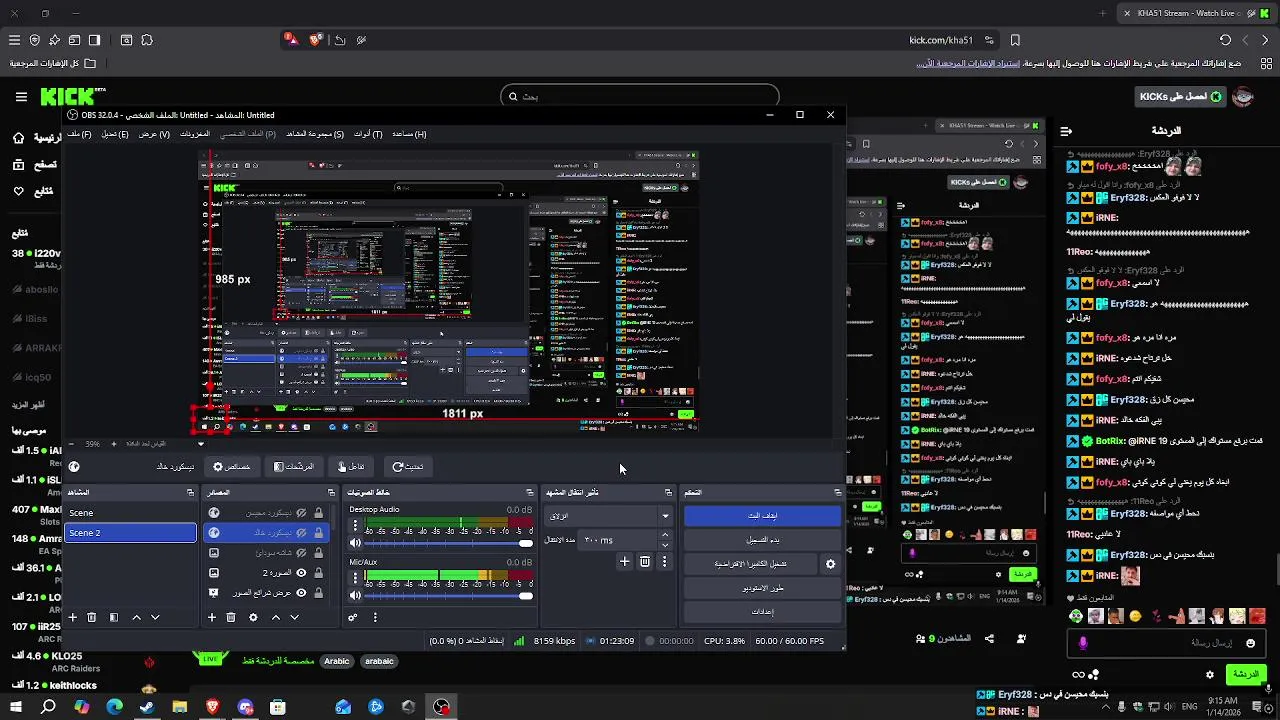Select Scene in OBS Scenes list
The width and height of the screenshot is (1280, 720).
(x=131, y=513)
